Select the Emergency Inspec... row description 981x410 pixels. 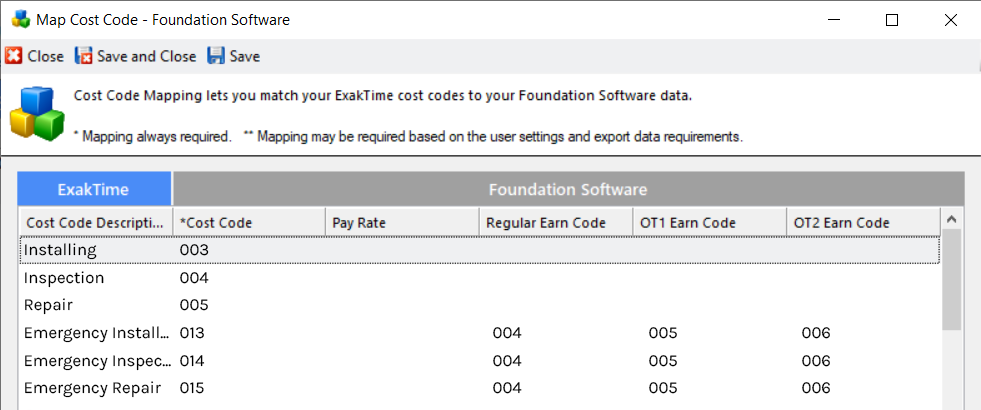pos(96,361)
